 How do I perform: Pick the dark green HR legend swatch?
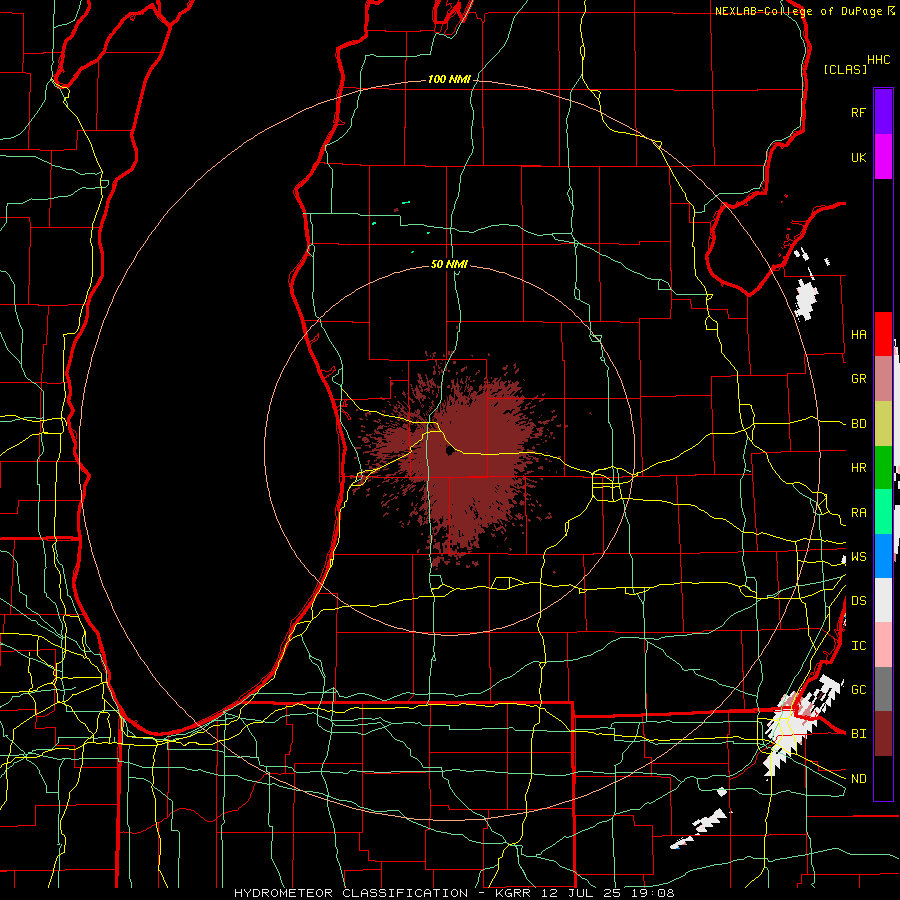coord(883,468)
